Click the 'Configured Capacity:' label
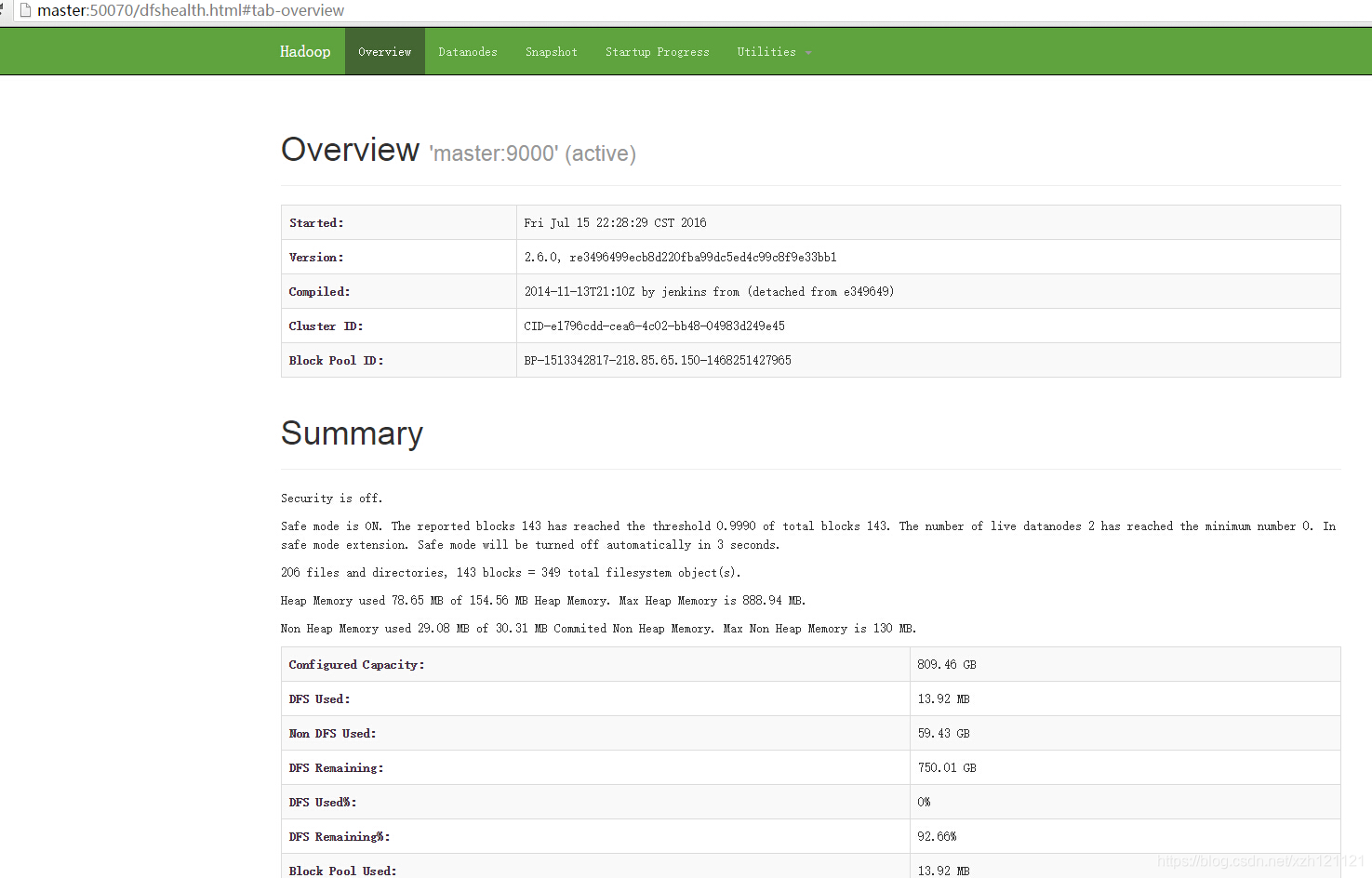The image size is (1372, 878). (356, 664)
